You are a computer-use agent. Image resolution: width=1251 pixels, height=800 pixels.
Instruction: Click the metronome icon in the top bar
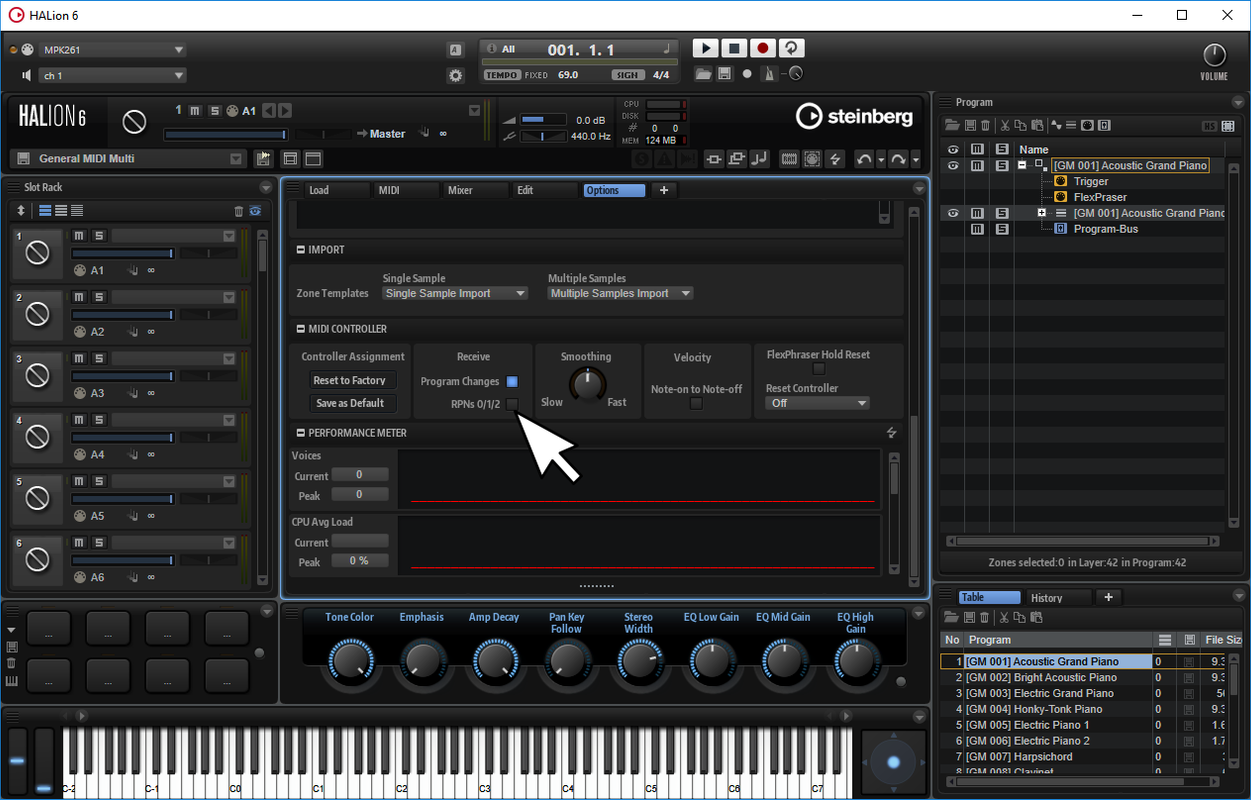769,74
